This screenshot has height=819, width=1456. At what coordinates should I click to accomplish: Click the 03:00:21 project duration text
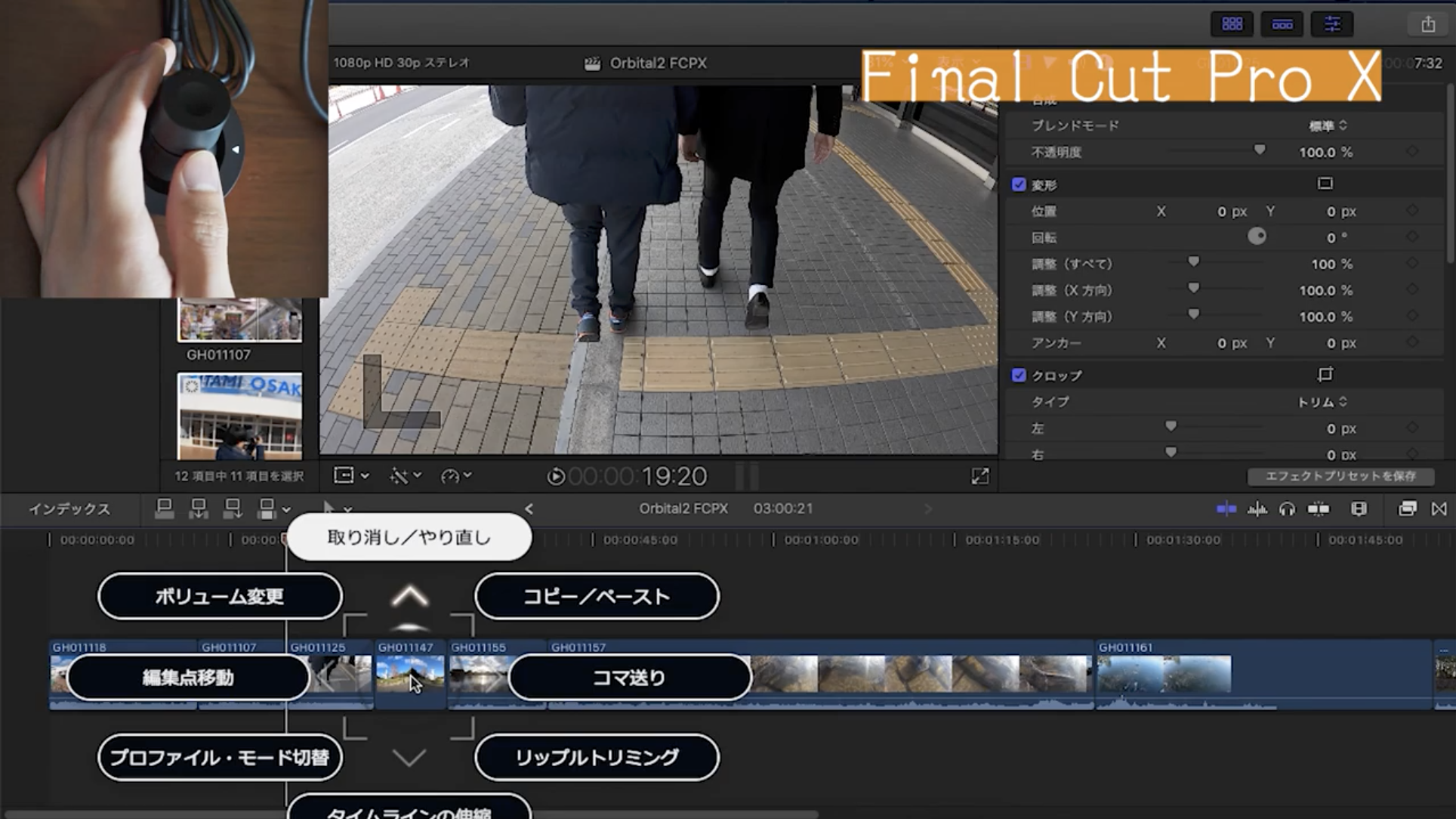pos(783,508)
